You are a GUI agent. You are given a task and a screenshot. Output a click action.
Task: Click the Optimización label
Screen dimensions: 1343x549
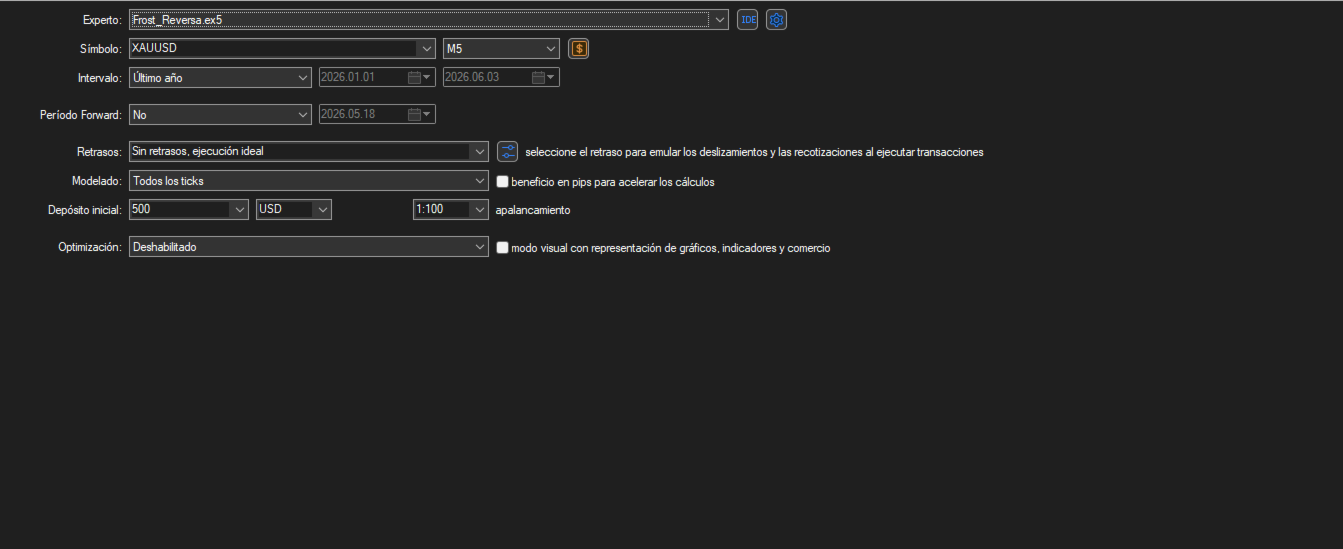point(90,248)
